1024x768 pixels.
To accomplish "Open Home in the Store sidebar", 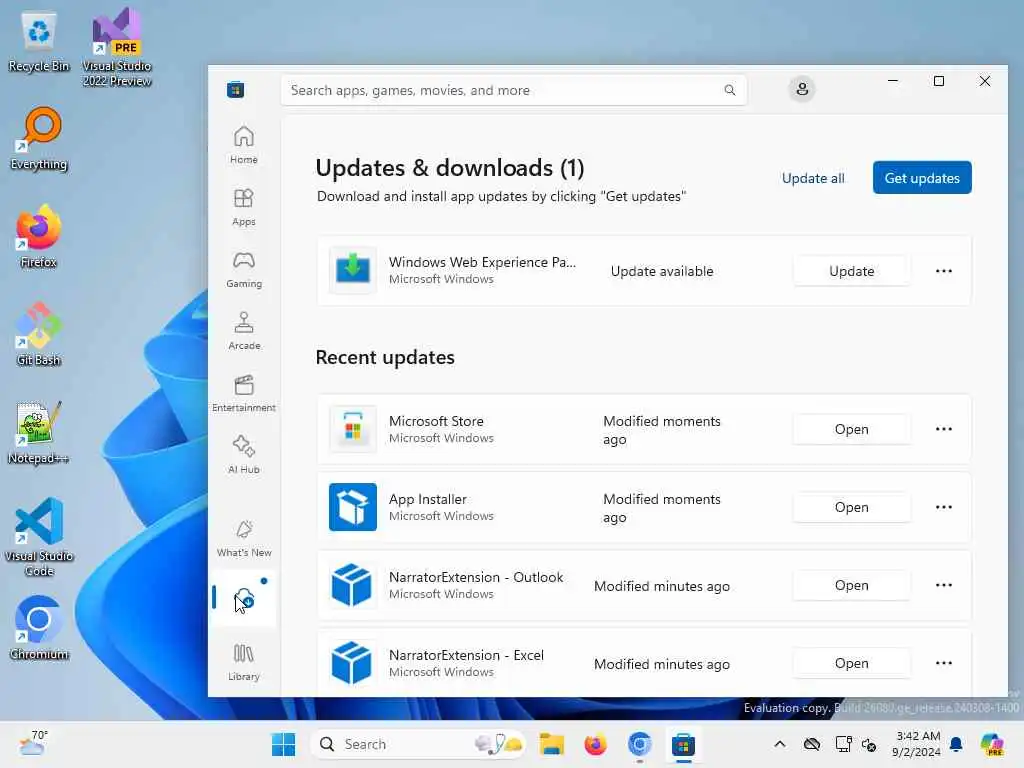I will pyautogui.click(x=244, y=145).
